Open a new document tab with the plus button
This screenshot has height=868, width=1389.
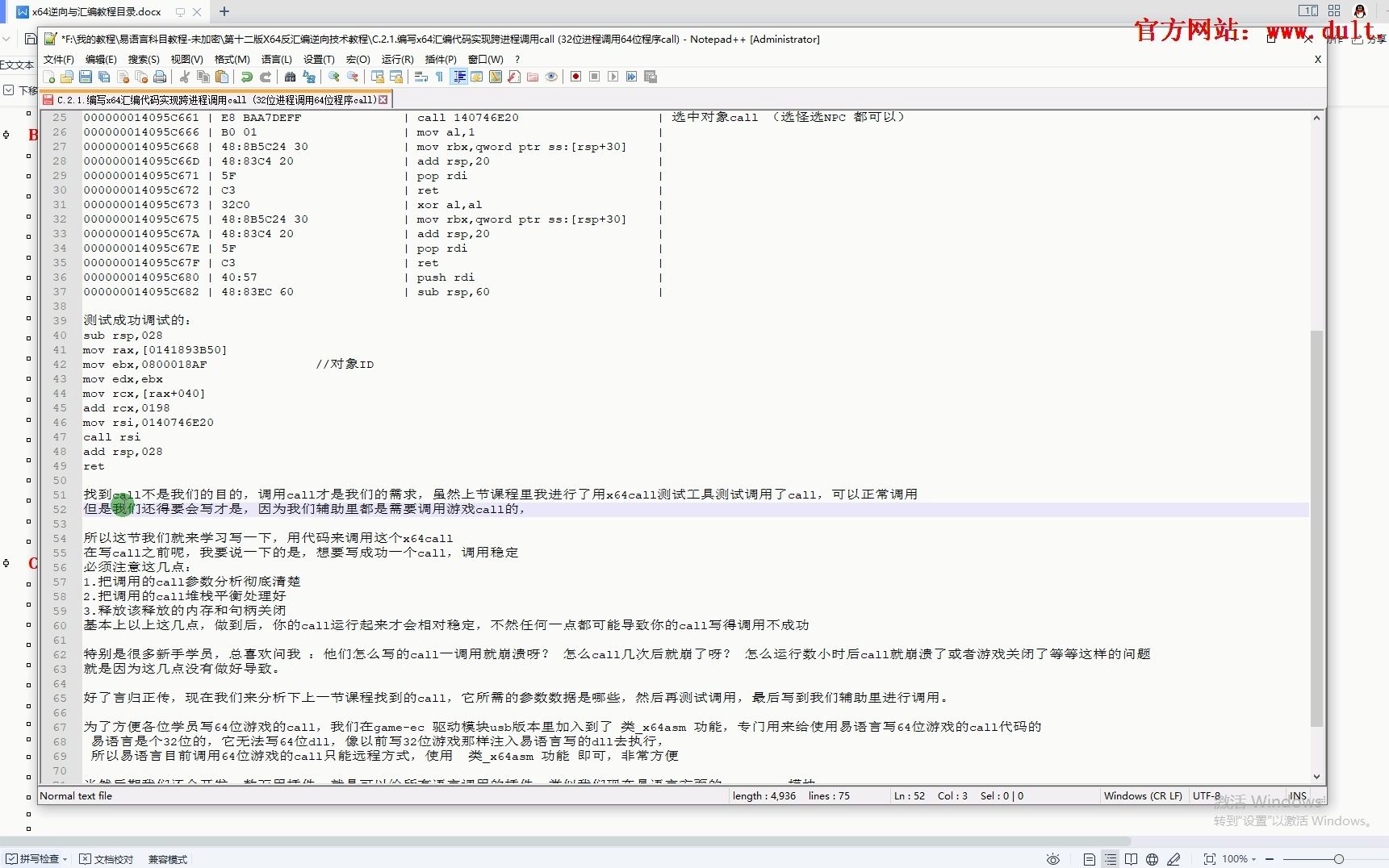[x=224, y=11]
